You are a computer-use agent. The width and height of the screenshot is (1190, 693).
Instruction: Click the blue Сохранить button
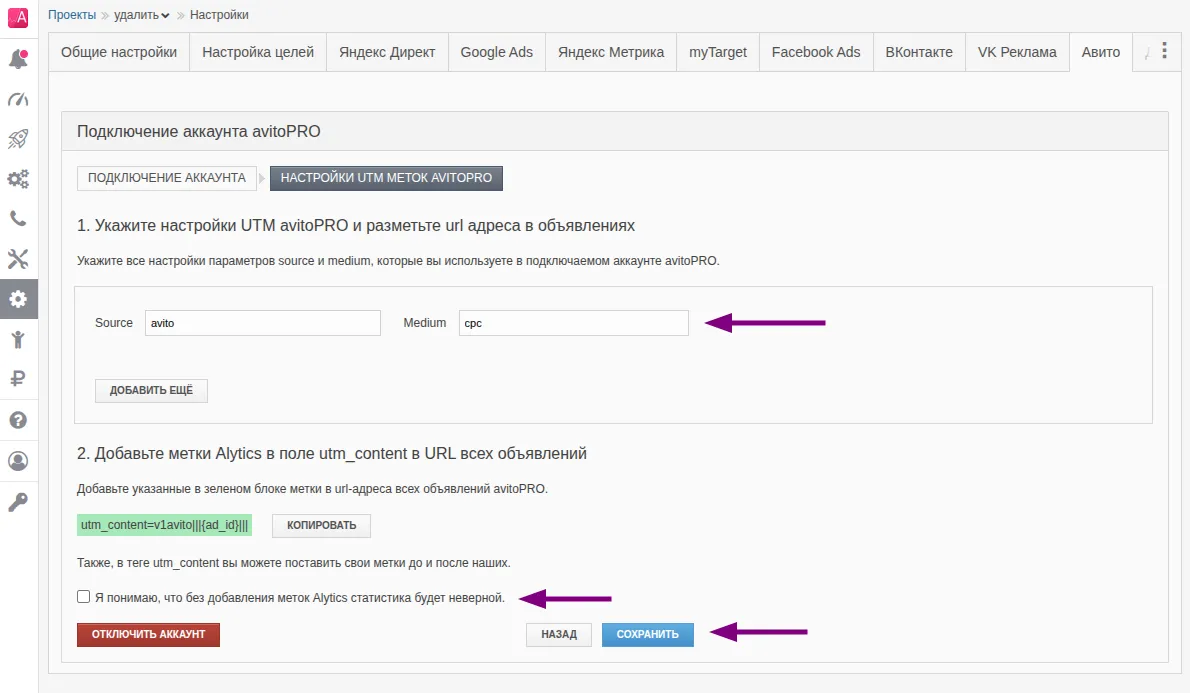point(647,635)
